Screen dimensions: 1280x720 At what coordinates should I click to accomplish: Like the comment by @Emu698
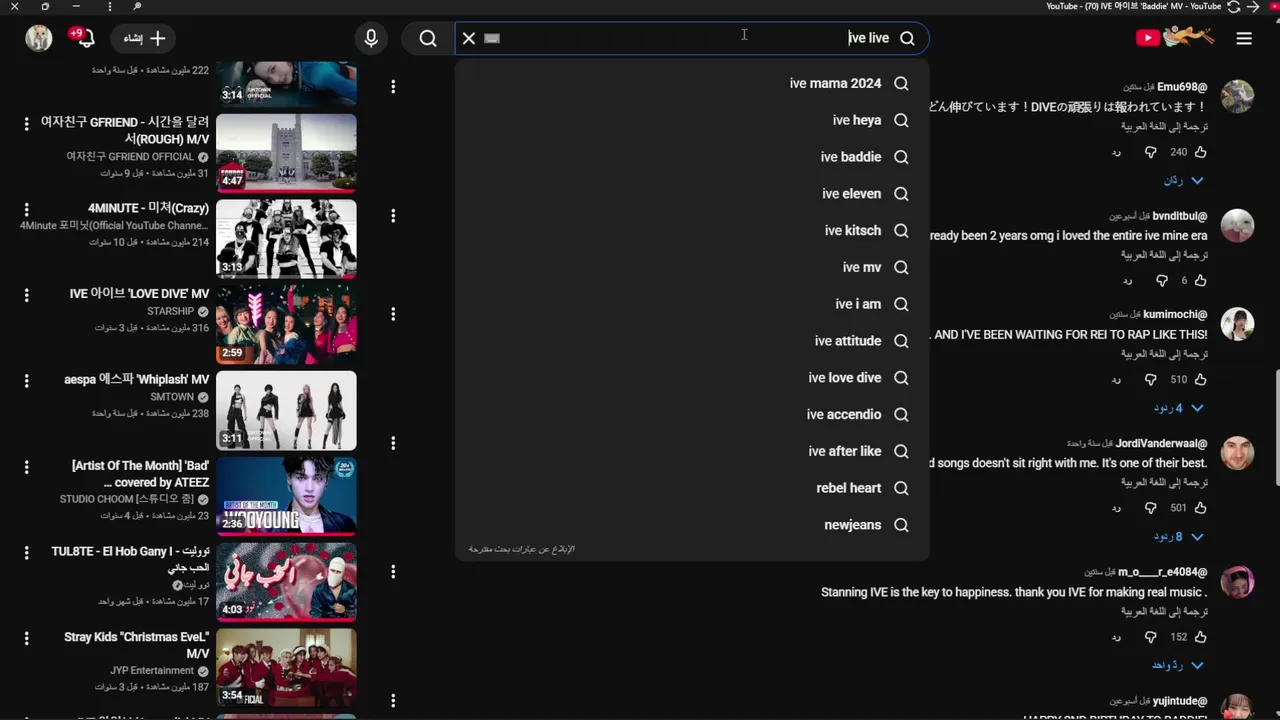(1200, 152)
